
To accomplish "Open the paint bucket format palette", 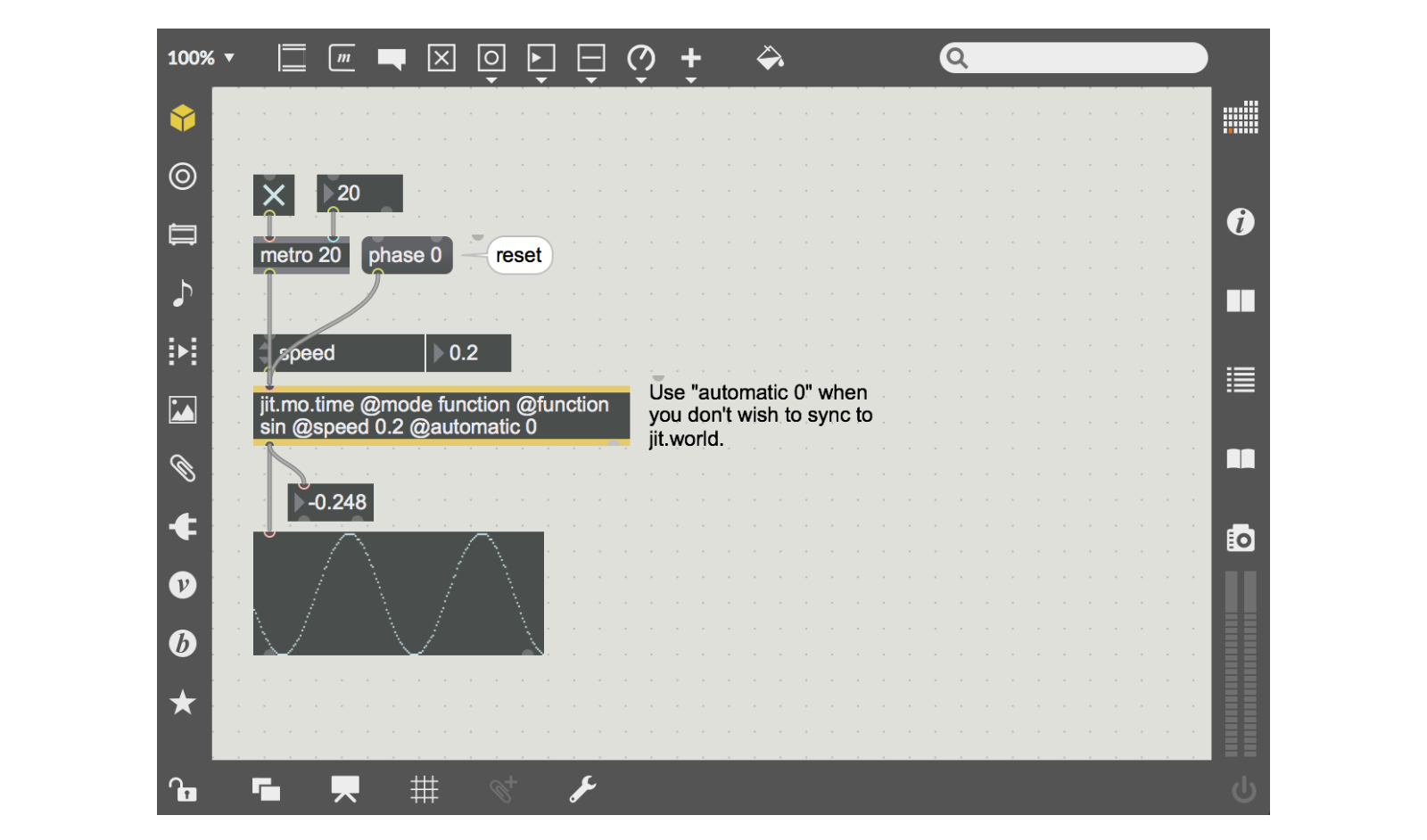I will [x=770, y=58].
